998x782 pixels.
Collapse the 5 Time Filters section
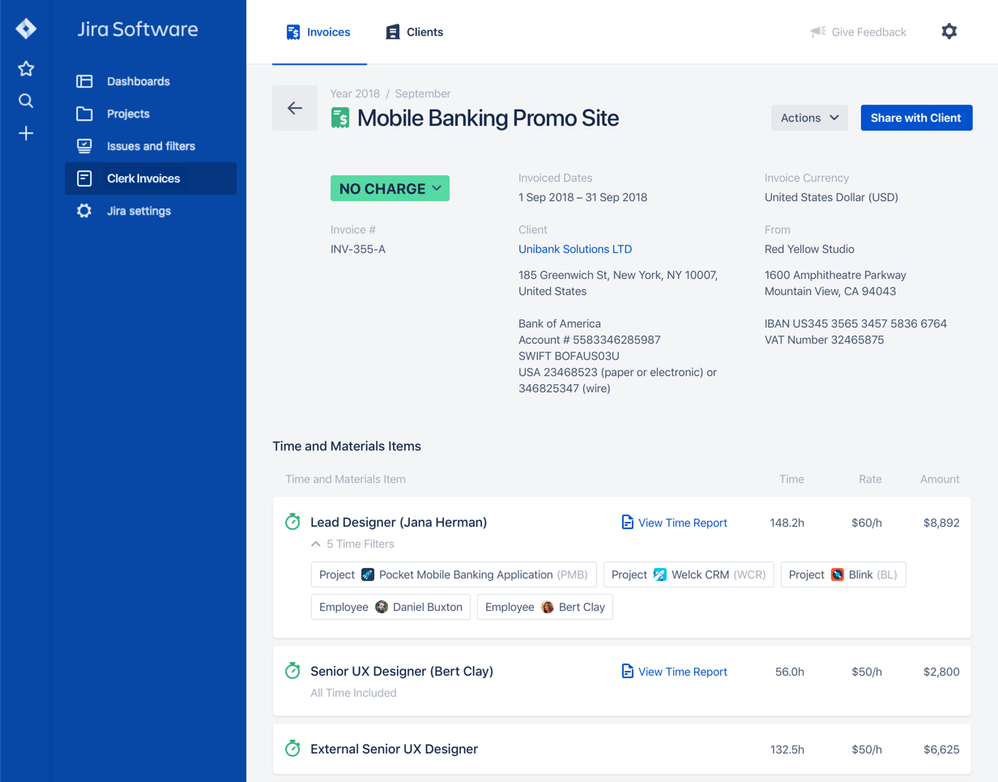352,544
